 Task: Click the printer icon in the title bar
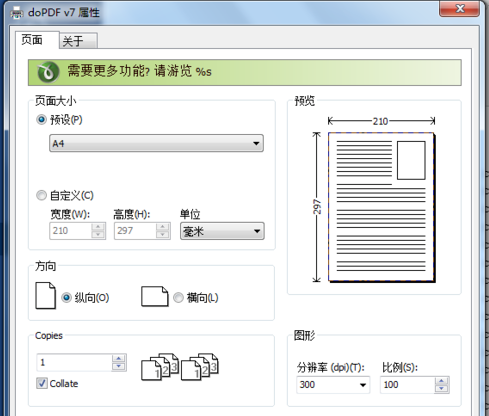[x=16, y=13]
